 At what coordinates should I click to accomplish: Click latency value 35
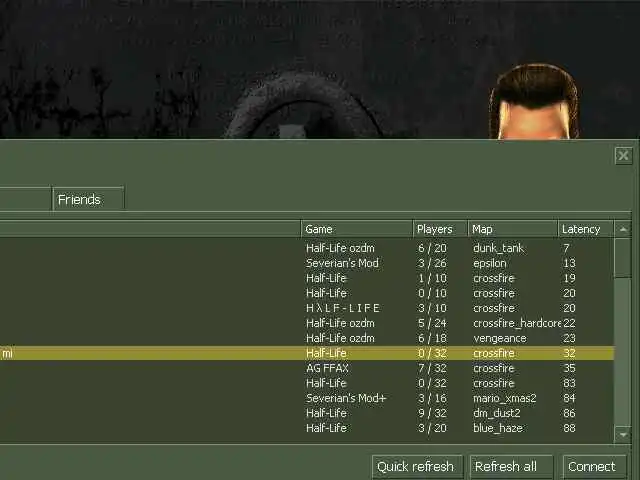click(x=569, y=368)
